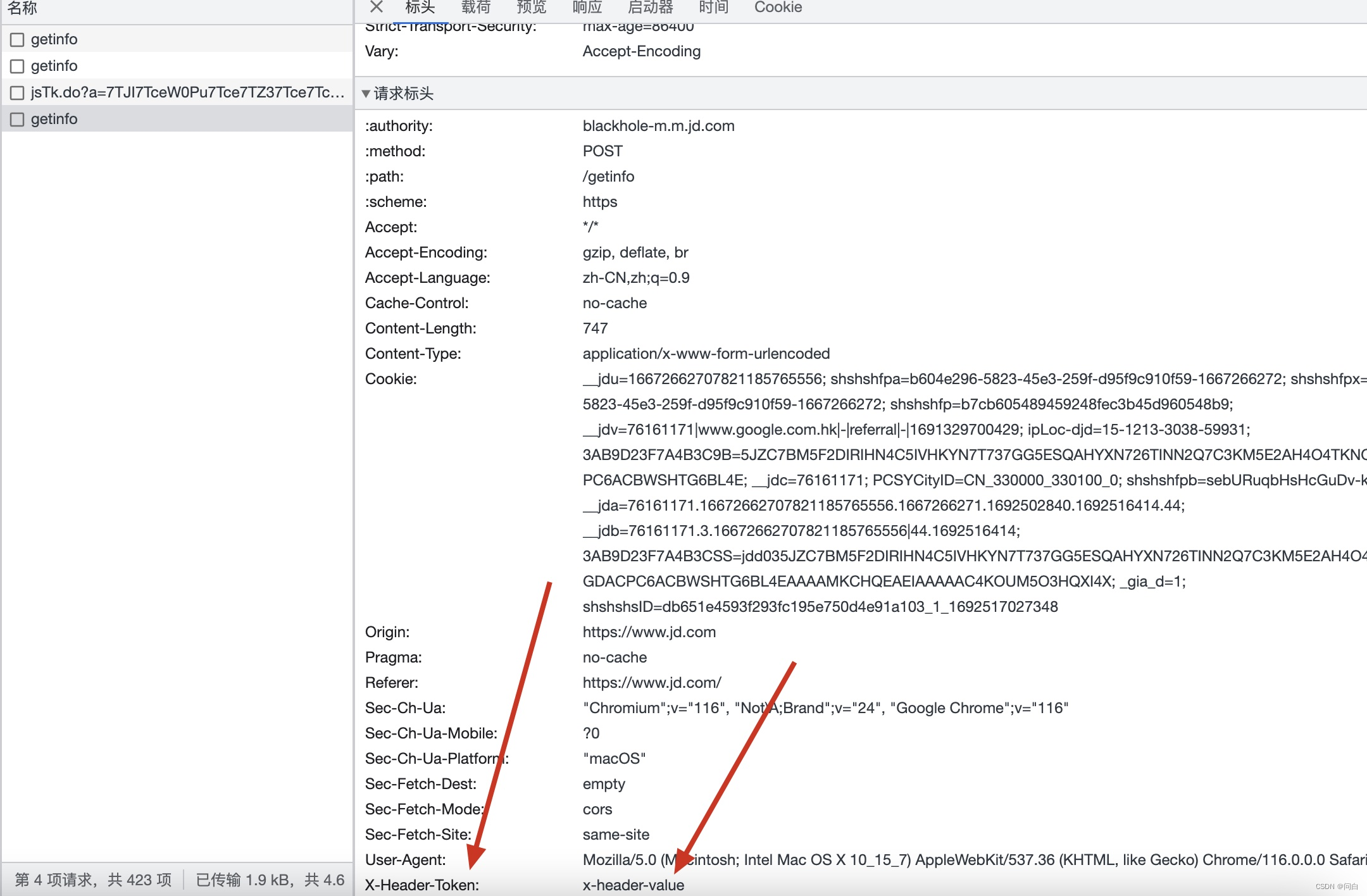The image size is (1367, 896).
Task: Tick the checkbox of the highlighted getinfo request
Action: (x=17, y=120)
